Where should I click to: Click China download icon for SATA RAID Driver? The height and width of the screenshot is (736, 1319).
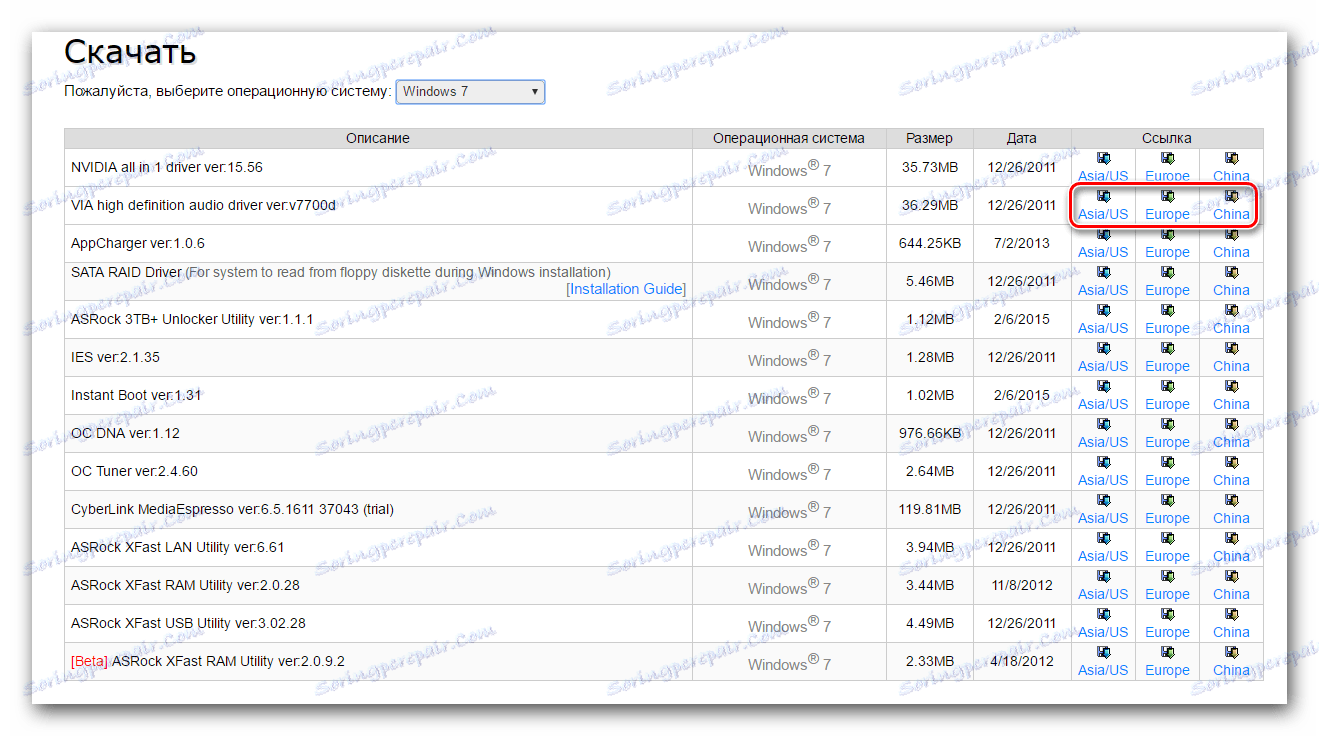(1231, 272)
